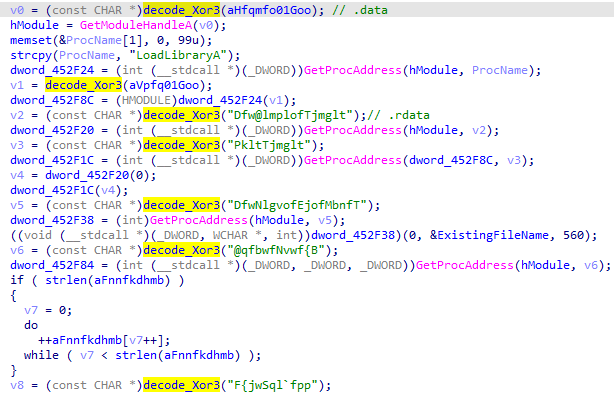Click the 560 constant
Viewport: 614px width, 393px height.
573,235
